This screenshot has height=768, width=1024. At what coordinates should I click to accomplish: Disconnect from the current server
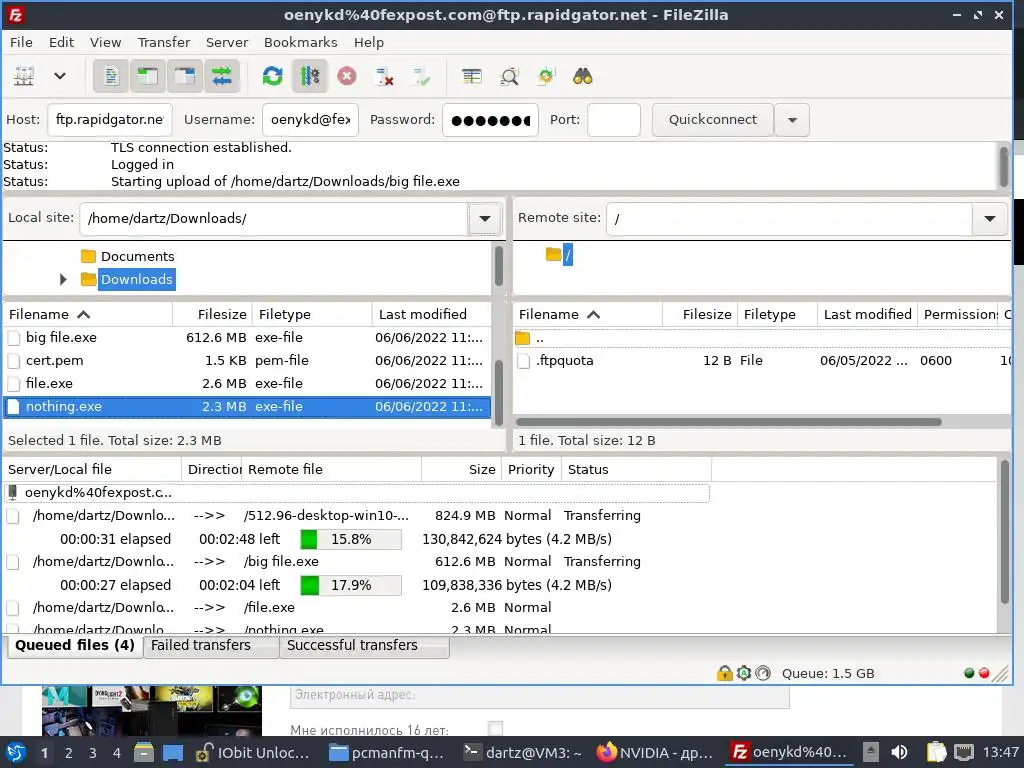(x=384, y=76)
